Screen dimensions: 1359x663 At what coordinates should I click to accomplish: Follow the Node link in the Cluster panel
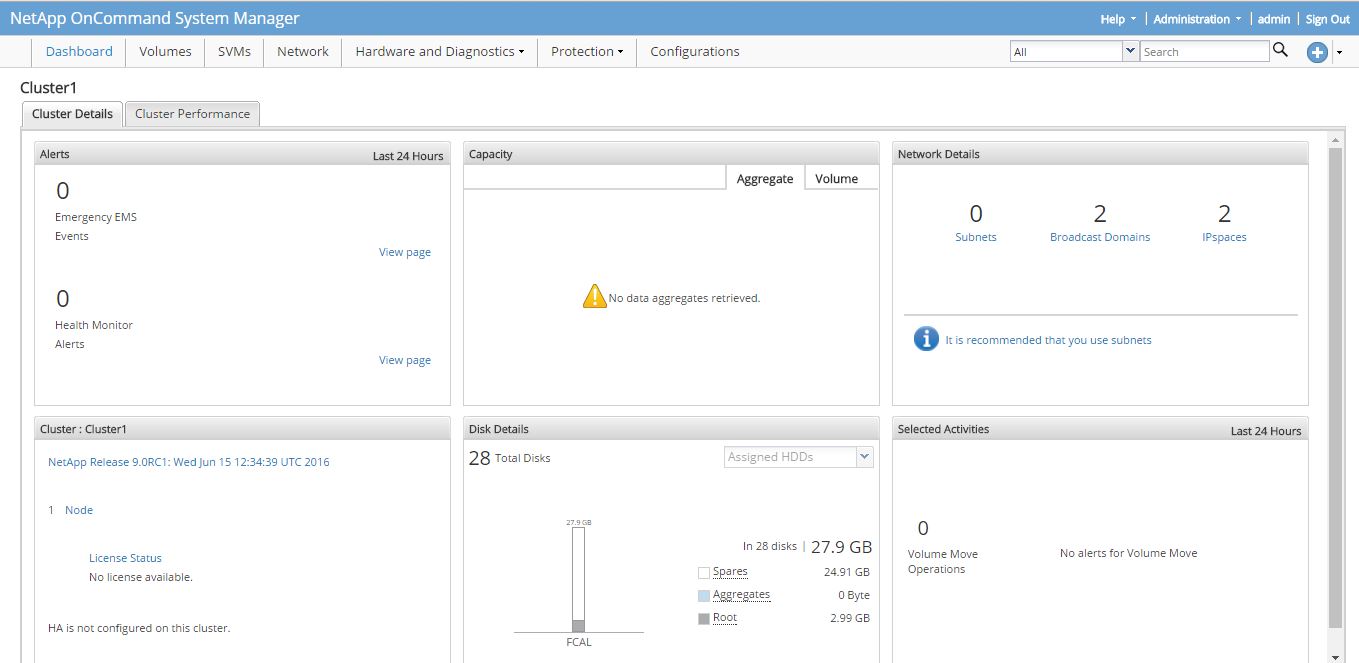[x=78, y=510]
